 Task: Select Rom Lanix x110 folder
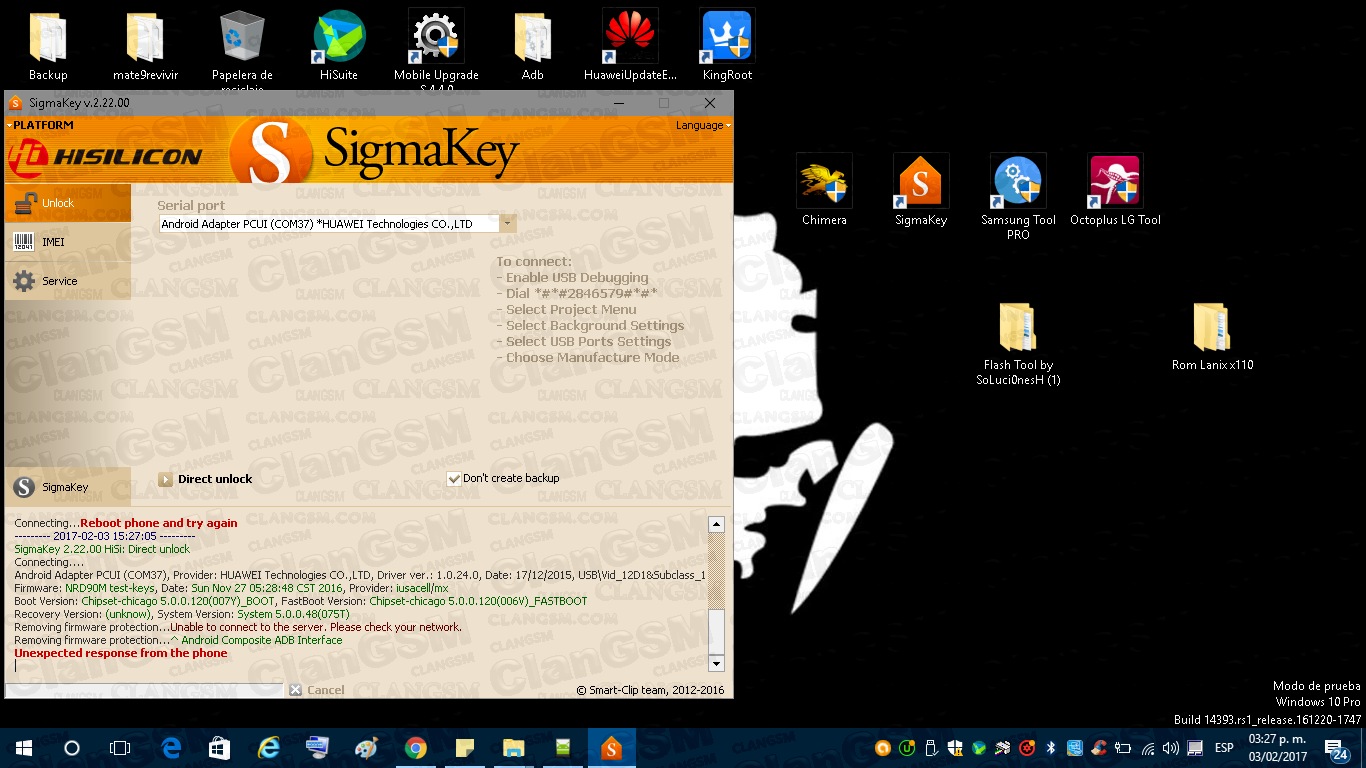coord(1212,336)
